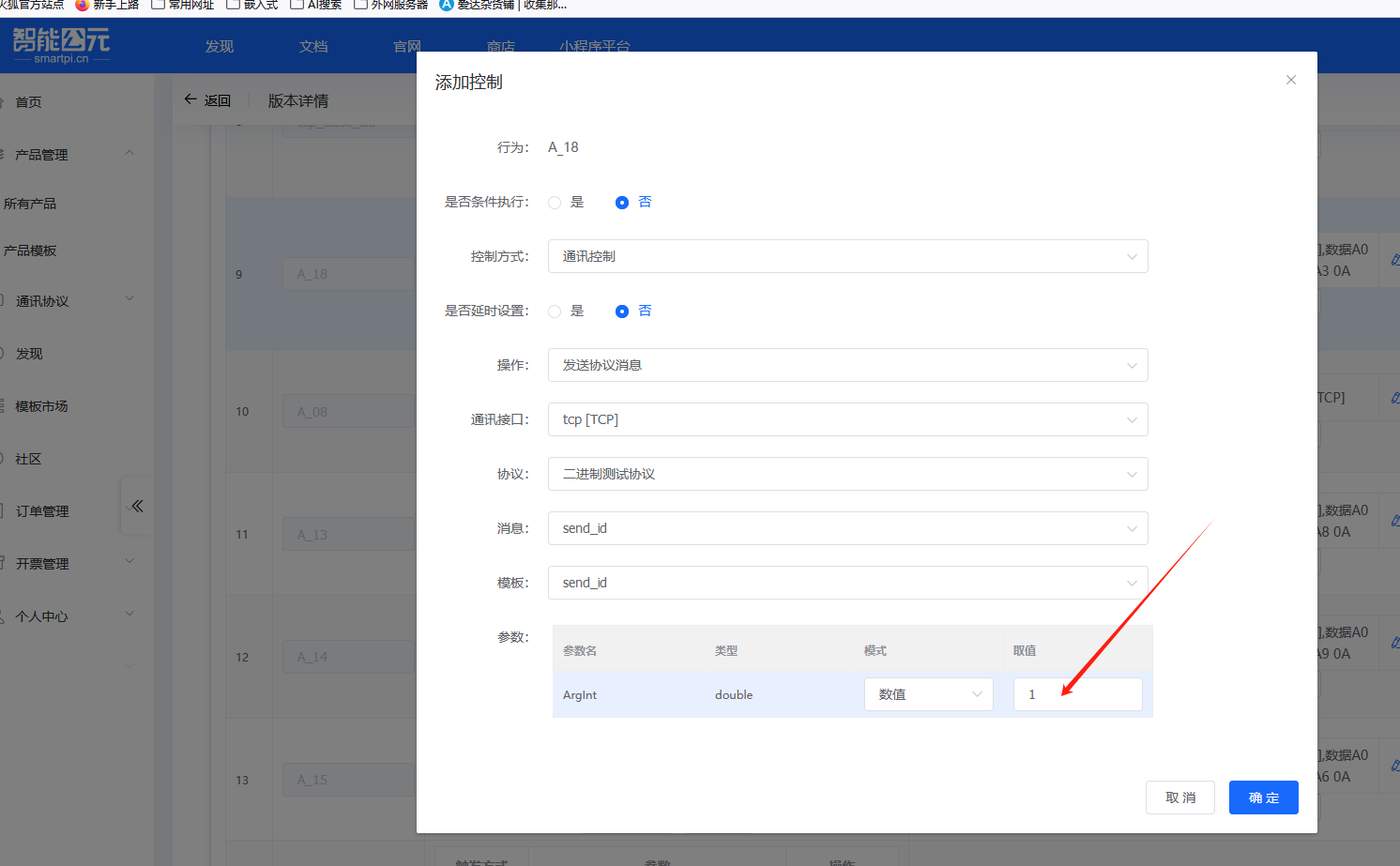Select 否 for 是否条件执行
The height and width of the screenshot is (866, 1400).
[x=622, y=203]
